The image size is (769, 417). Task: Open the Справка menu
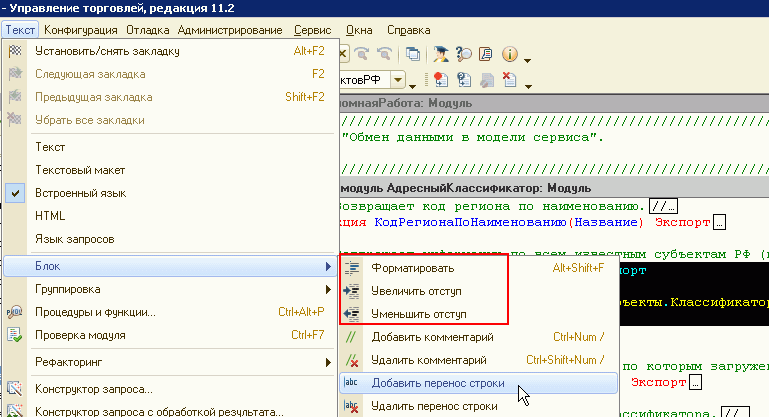point(409,30)
